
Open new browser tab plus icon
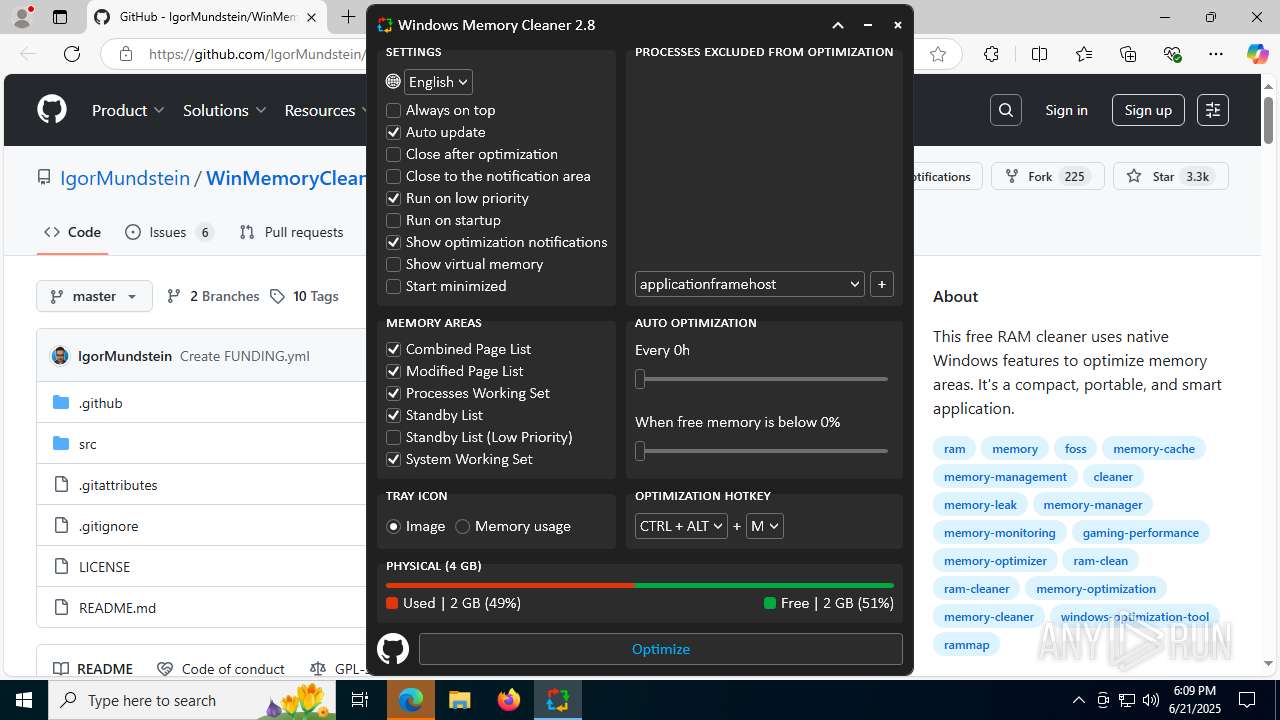(348, 17)
